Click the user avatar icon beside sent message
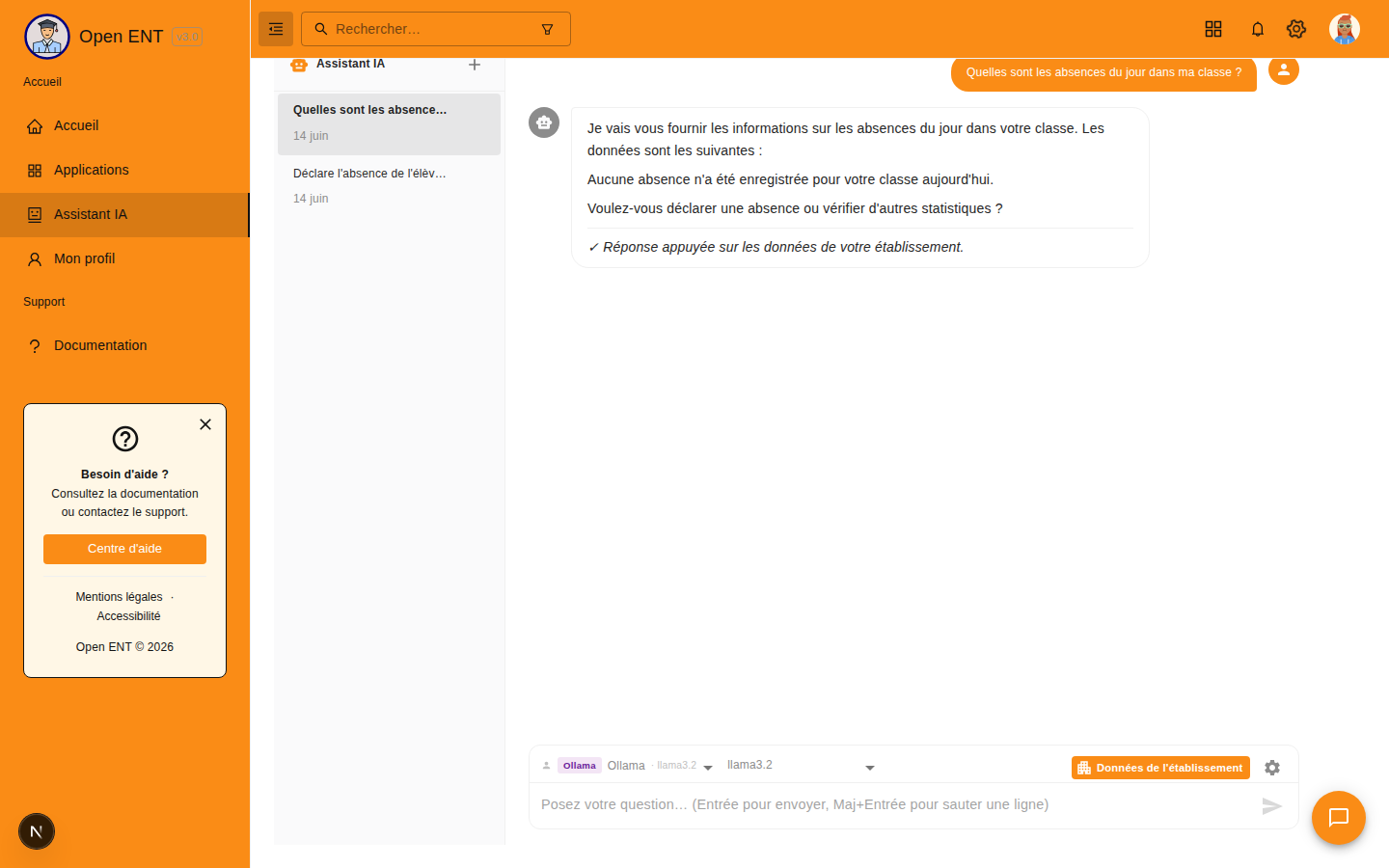Image resolution: width=1389 pixels, height=868 pixels. pos(1284,70)
